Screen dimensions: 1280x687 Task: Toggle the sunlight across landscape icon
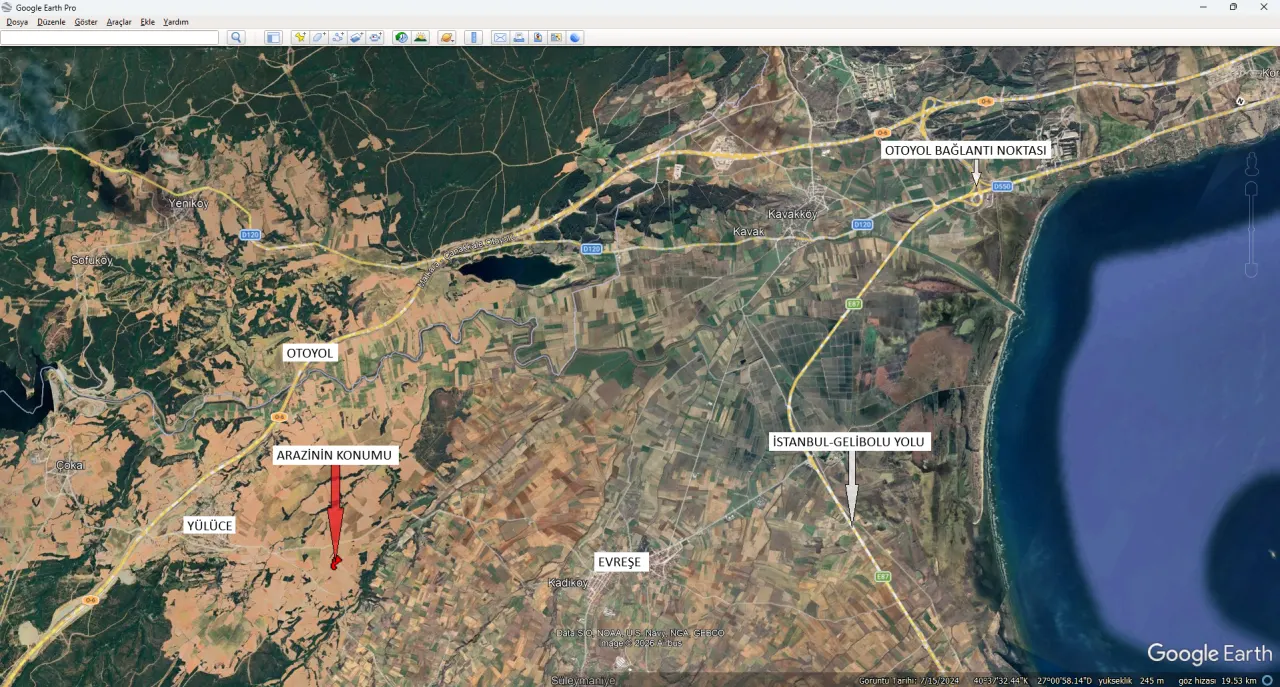tap(421, 38)
